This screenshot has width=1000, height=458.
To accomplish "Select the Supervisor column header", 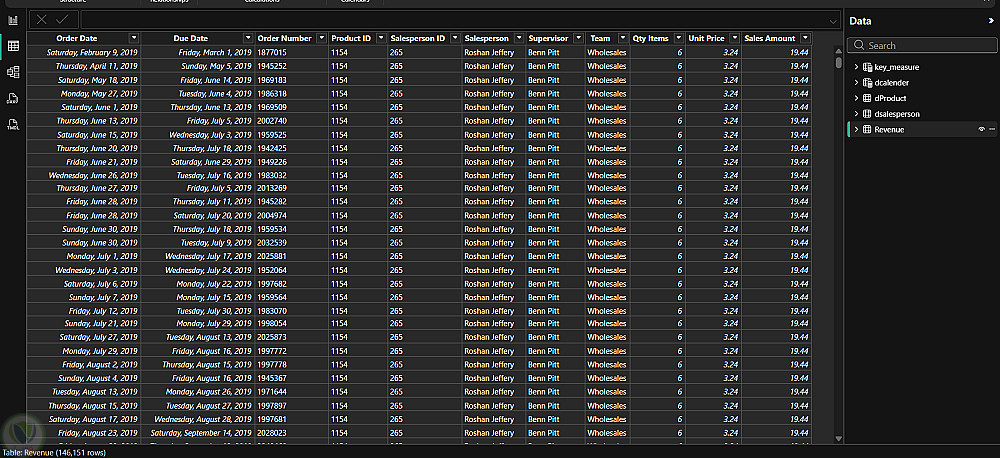I will tap(548, 38).
